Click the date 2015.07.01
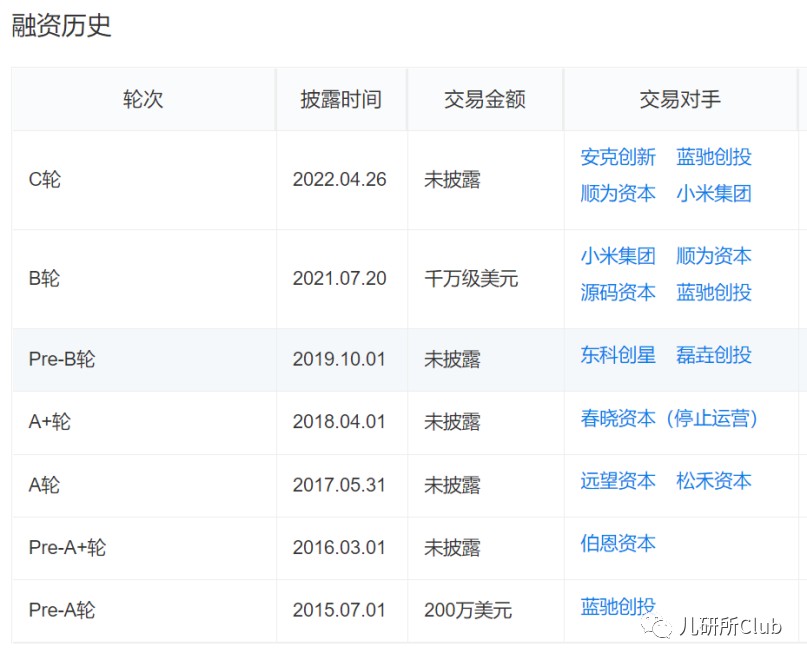The height and width of the screenshot is (661, 807). (x=339, y=611)
